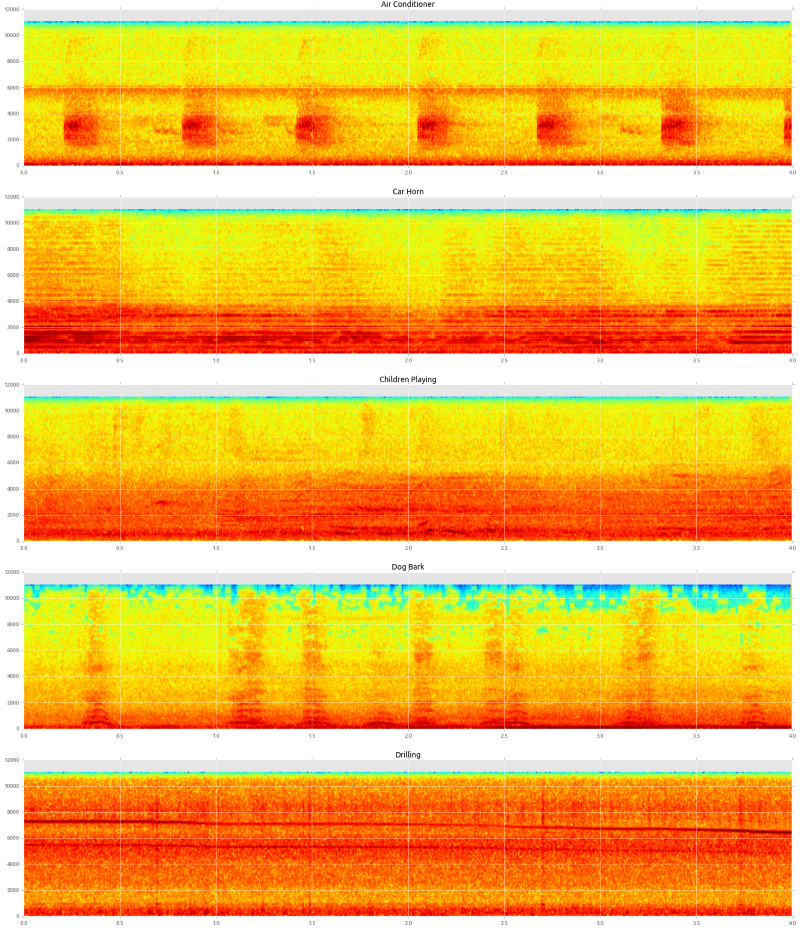Click the 'Dog Bark' plot title

pos(407,567)
